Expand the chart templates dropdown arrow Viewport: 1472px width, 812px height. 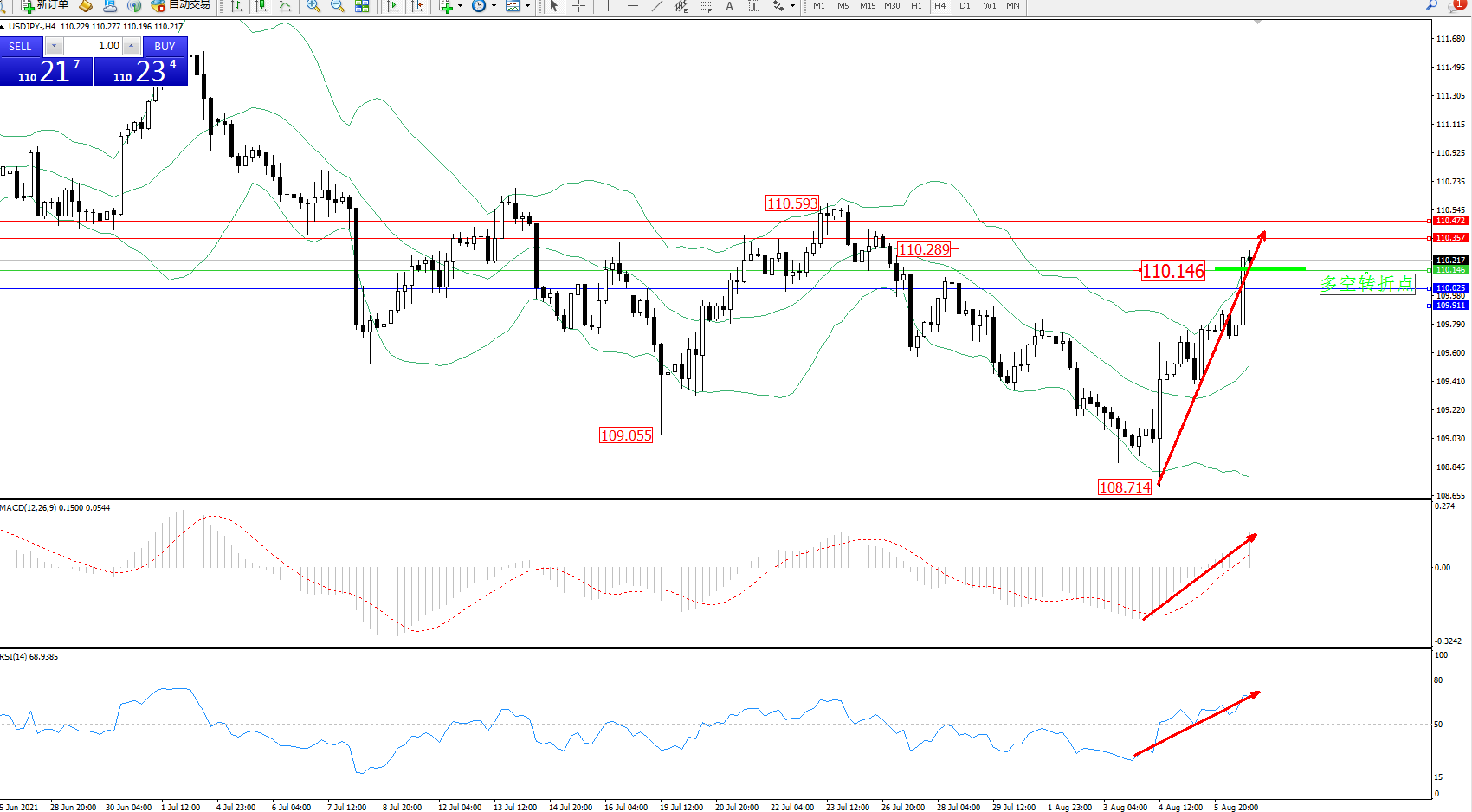click(527, 6)
